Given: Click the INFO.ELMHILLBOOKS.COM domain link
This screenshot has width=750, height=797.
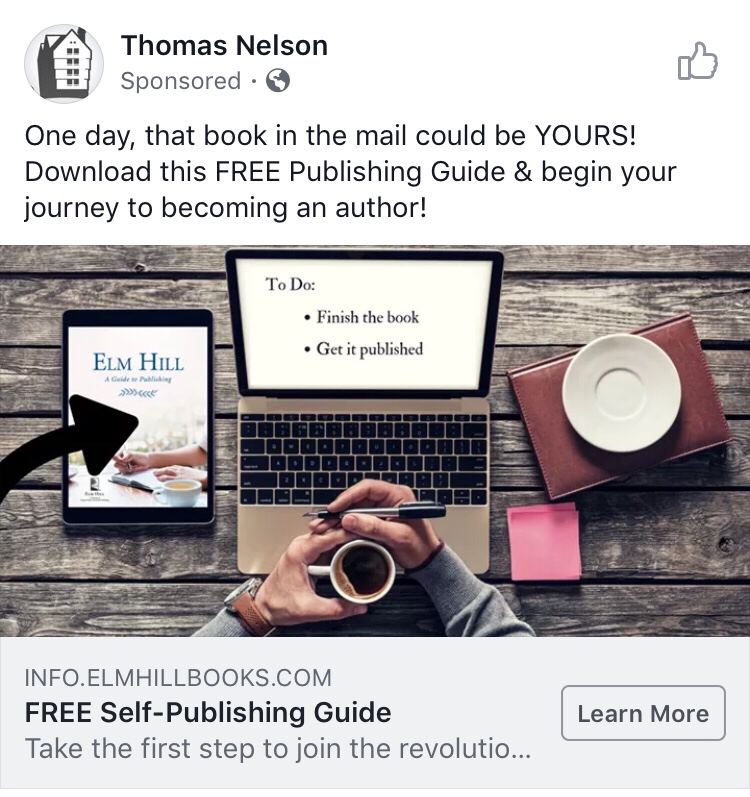Looking at the screenshot, I should 178,678.
